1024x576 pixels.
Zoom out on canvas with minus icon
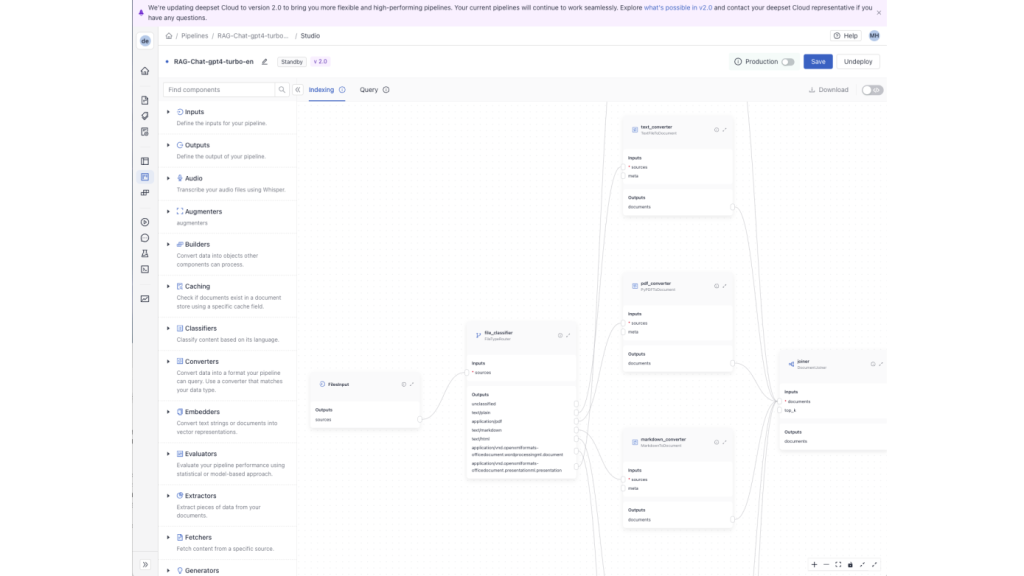tap(826, 565)
